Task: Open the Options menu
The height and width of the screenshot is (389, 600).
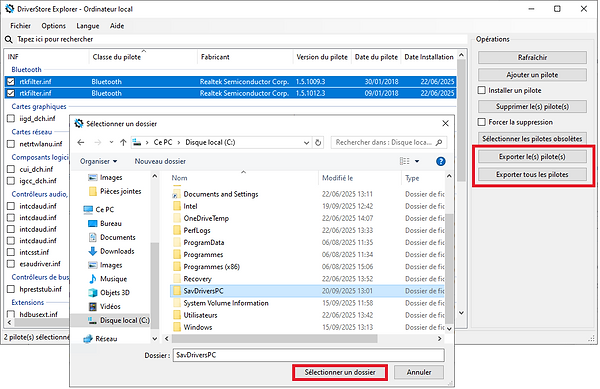Action: [x=54, y=26]
